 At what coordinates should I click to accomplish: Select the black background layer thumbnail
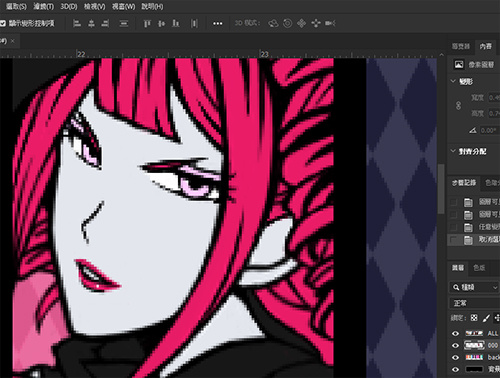474,369
